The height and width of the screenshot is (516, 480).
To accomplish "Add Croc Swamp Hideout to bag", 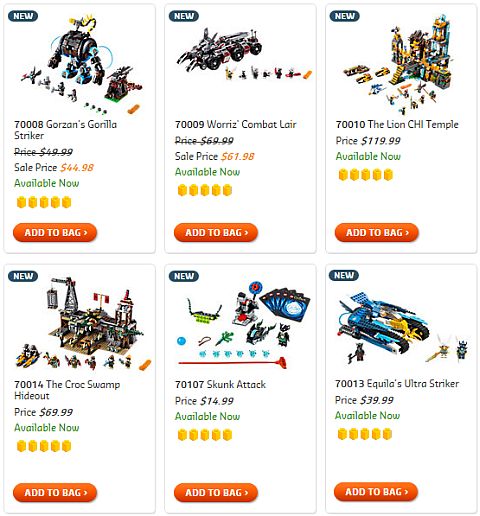I will 55,492.
